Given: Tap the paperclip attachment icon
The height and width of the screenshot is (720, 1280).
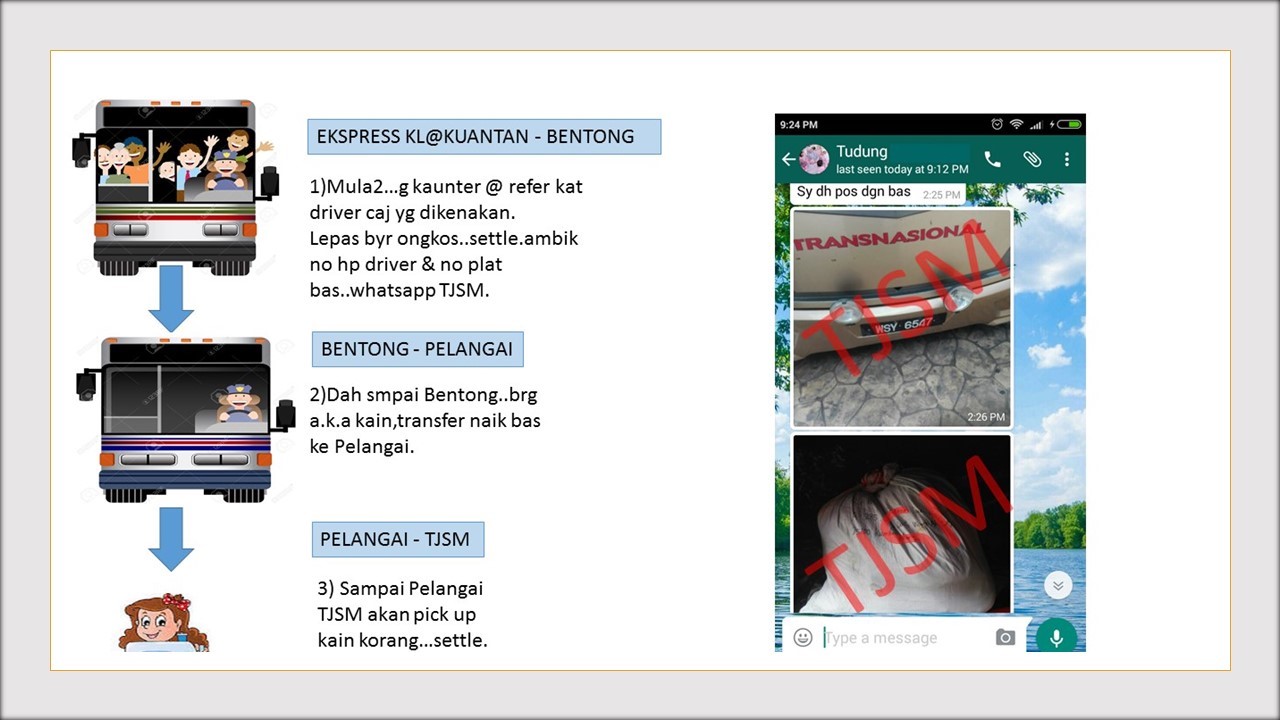Looking at the screenshot, I should pyautogui.click(x=1032, y=159).
